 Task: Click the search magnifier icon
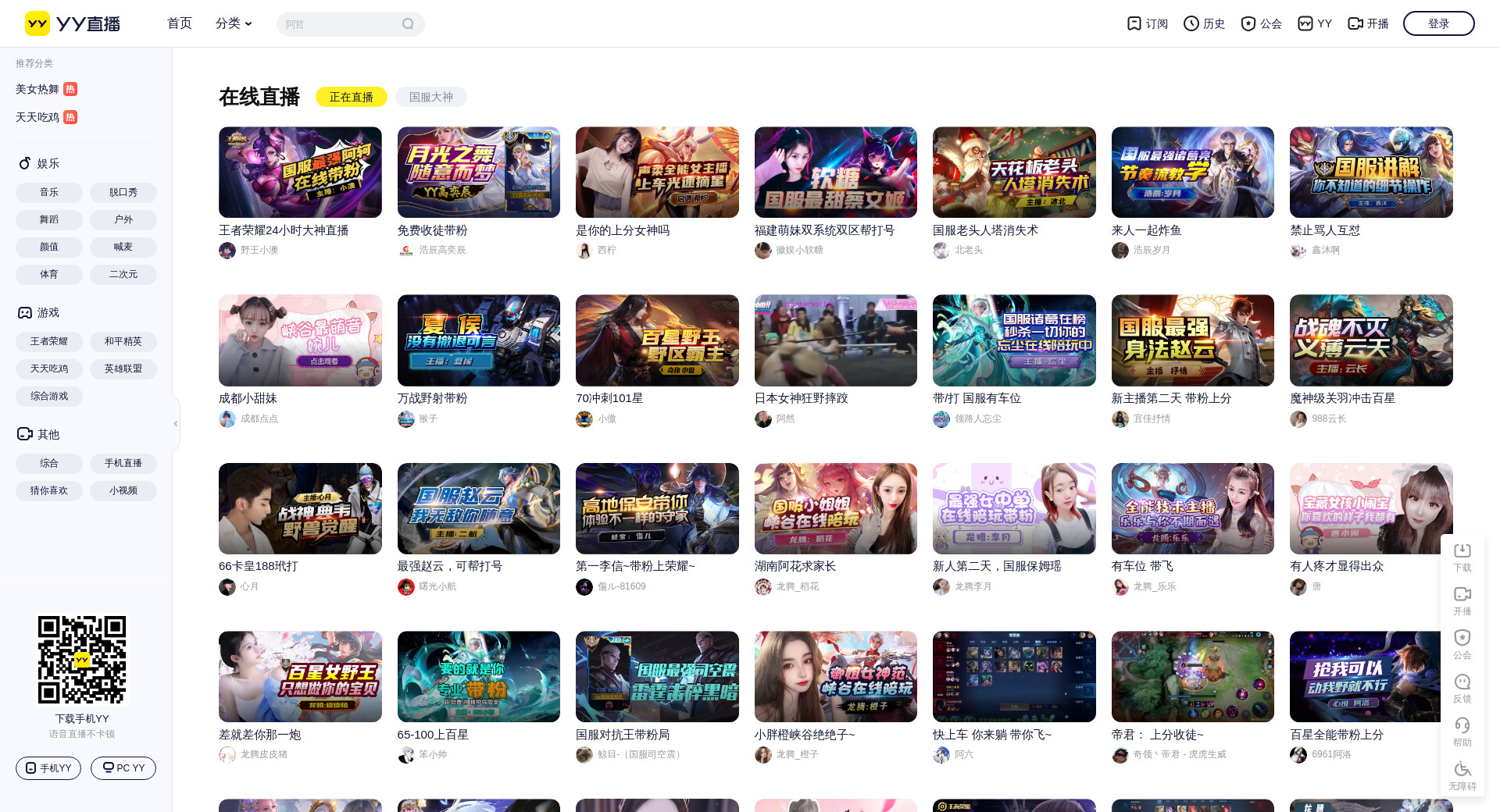tap(408, 24)
